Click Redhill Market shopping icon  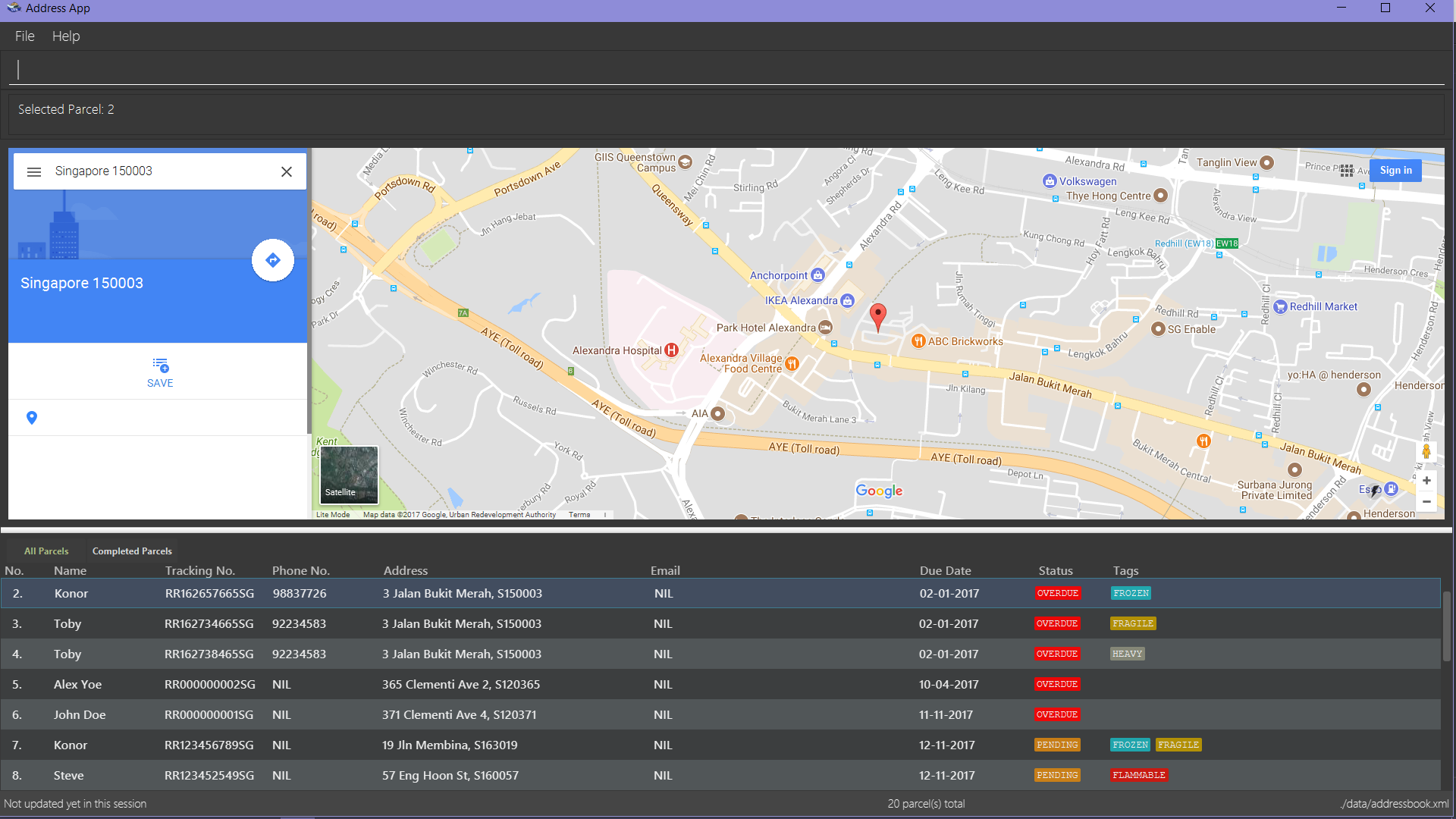1281,307
